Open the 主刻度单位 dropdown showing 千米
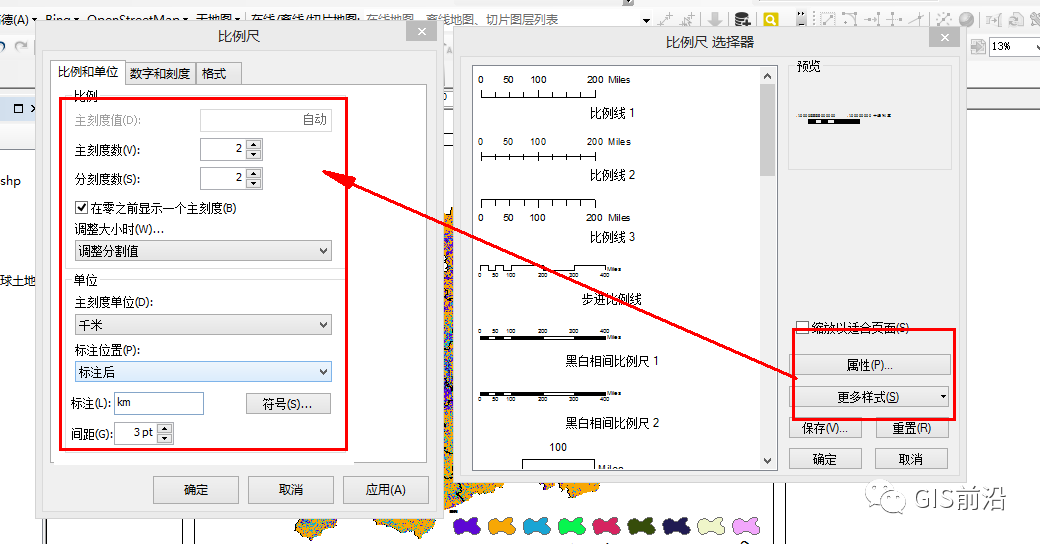 tap(203, 325)
